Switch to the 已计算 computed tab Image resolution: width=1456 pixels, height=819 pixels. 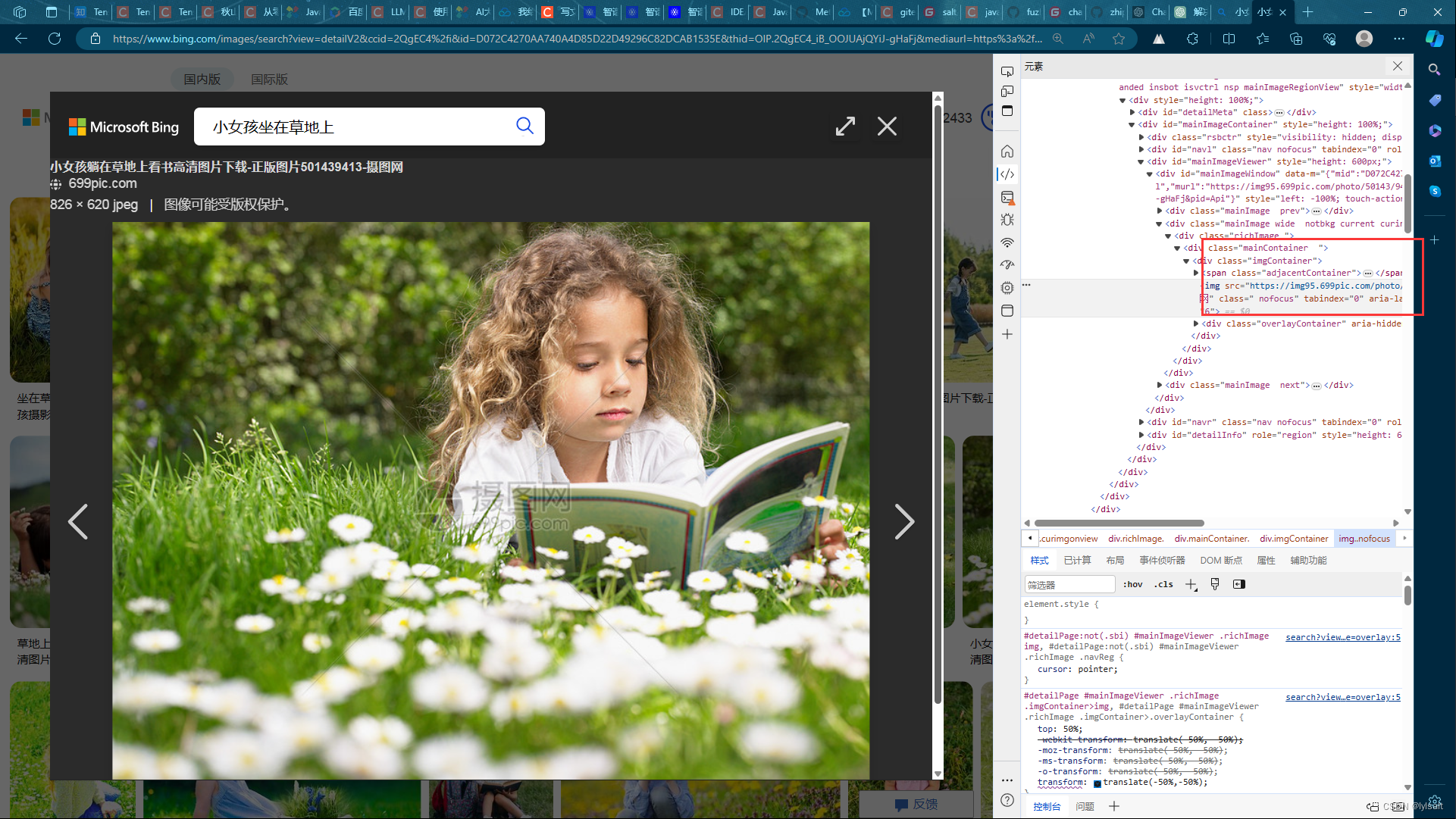click(1077, 561)
